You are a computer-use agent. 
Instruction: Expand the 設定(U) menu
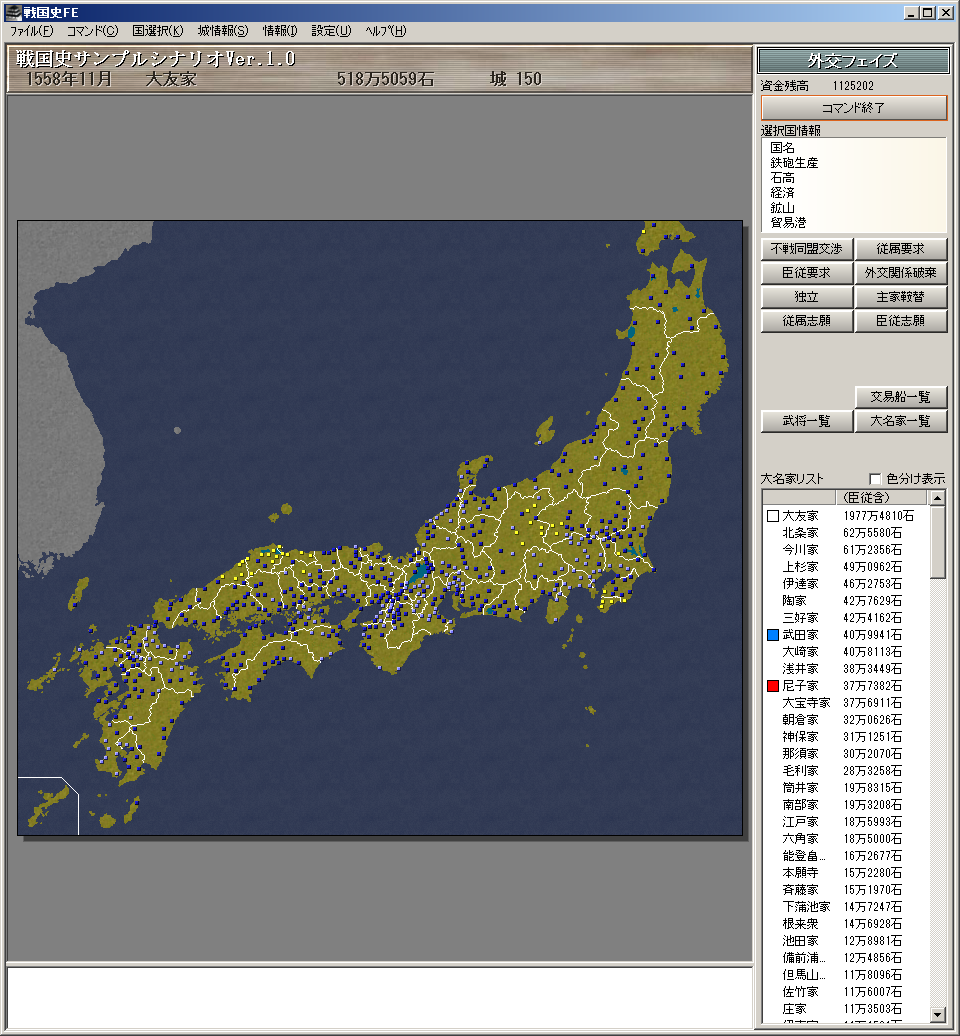[x=331, y=31]
